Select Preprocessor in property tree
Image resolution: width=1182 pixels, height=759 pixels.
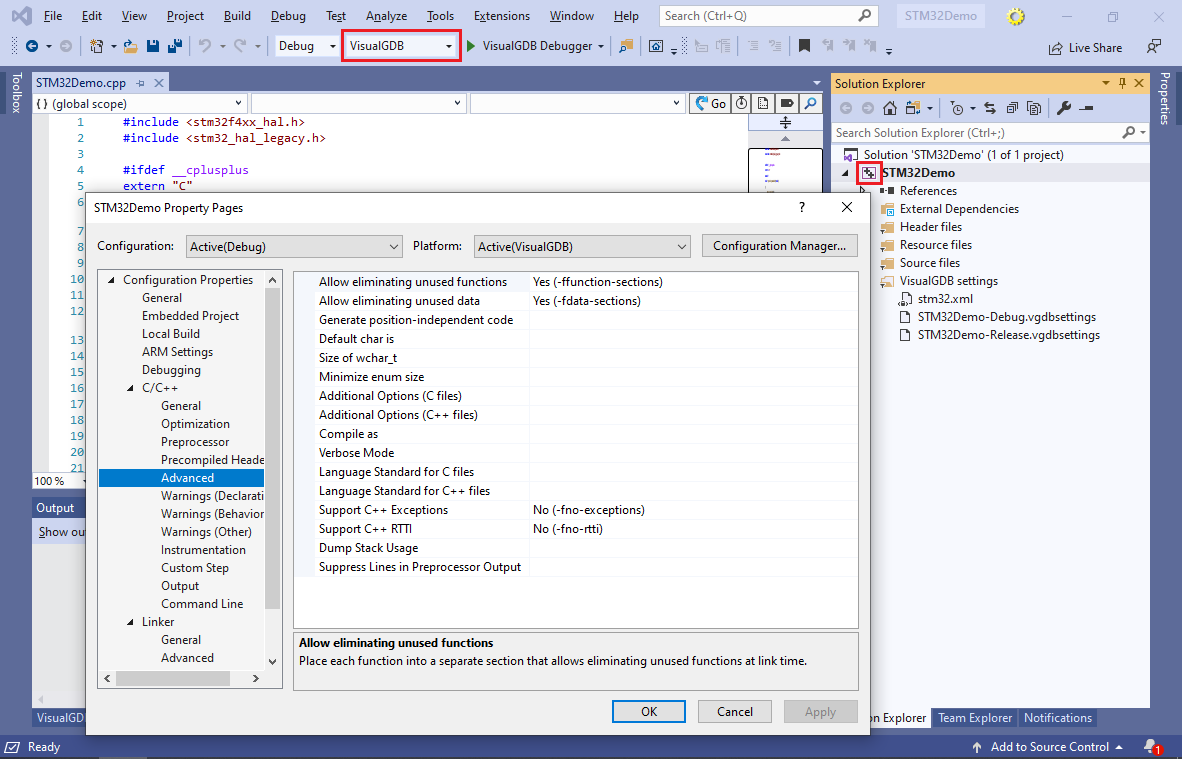coord(194,442)
